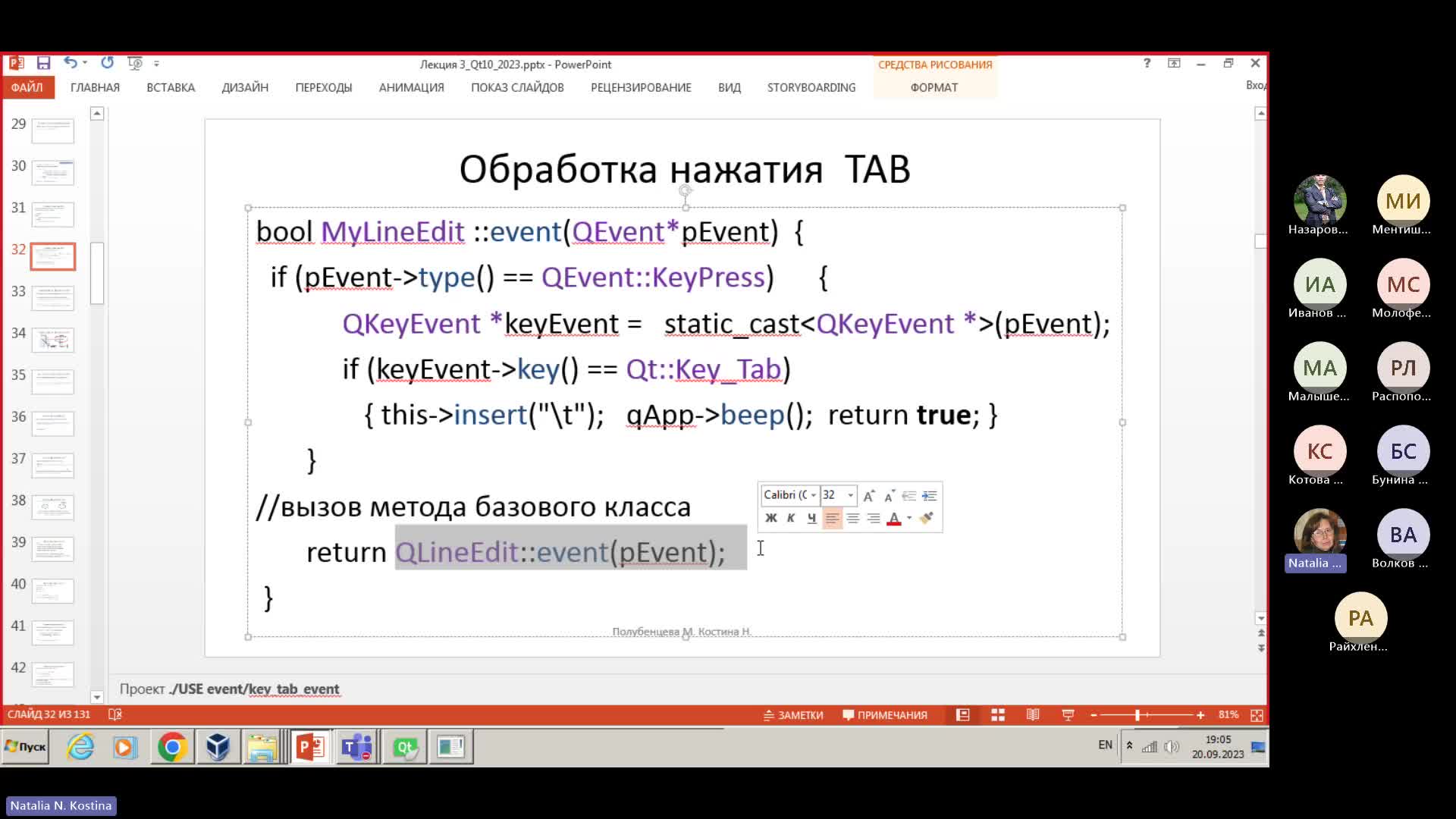This screenshot has width=1456, height=819.
Task: Open the ВИД ribbon tab
Action: coord(730,87)
